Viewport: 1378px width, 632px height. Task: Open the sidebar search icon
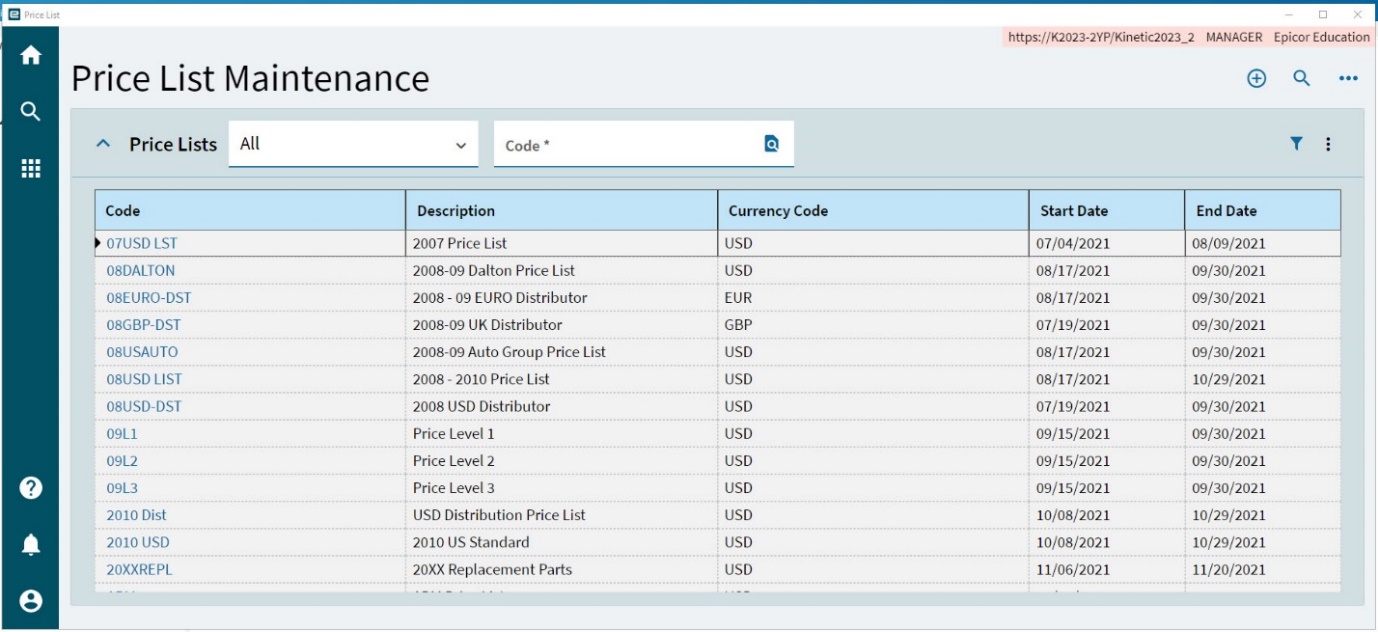(x=31, y=111)
